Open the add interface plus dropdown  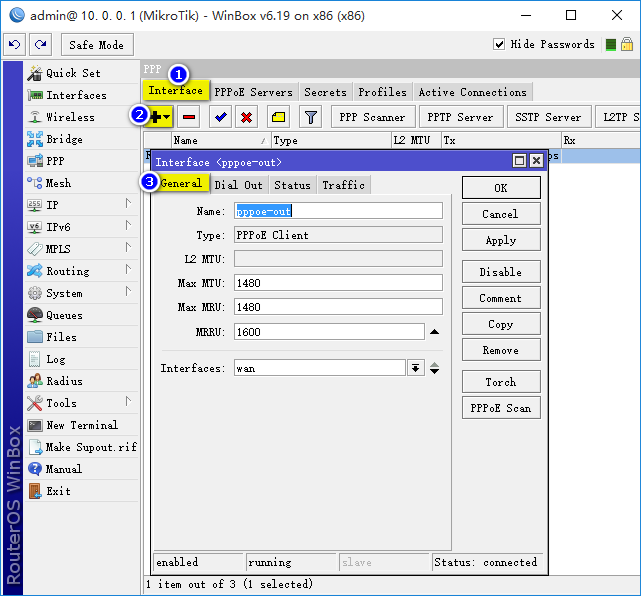click(160, 117)
